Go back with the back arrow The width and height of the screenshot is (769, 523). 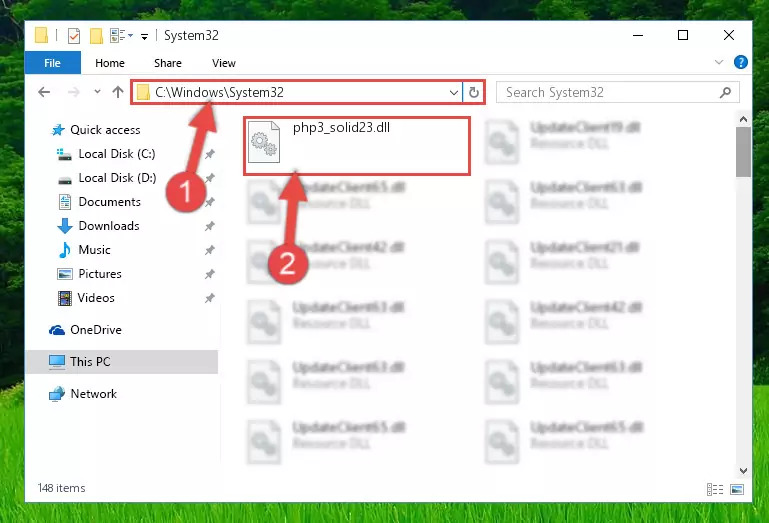pyautogui.click(x=44, y=92)
